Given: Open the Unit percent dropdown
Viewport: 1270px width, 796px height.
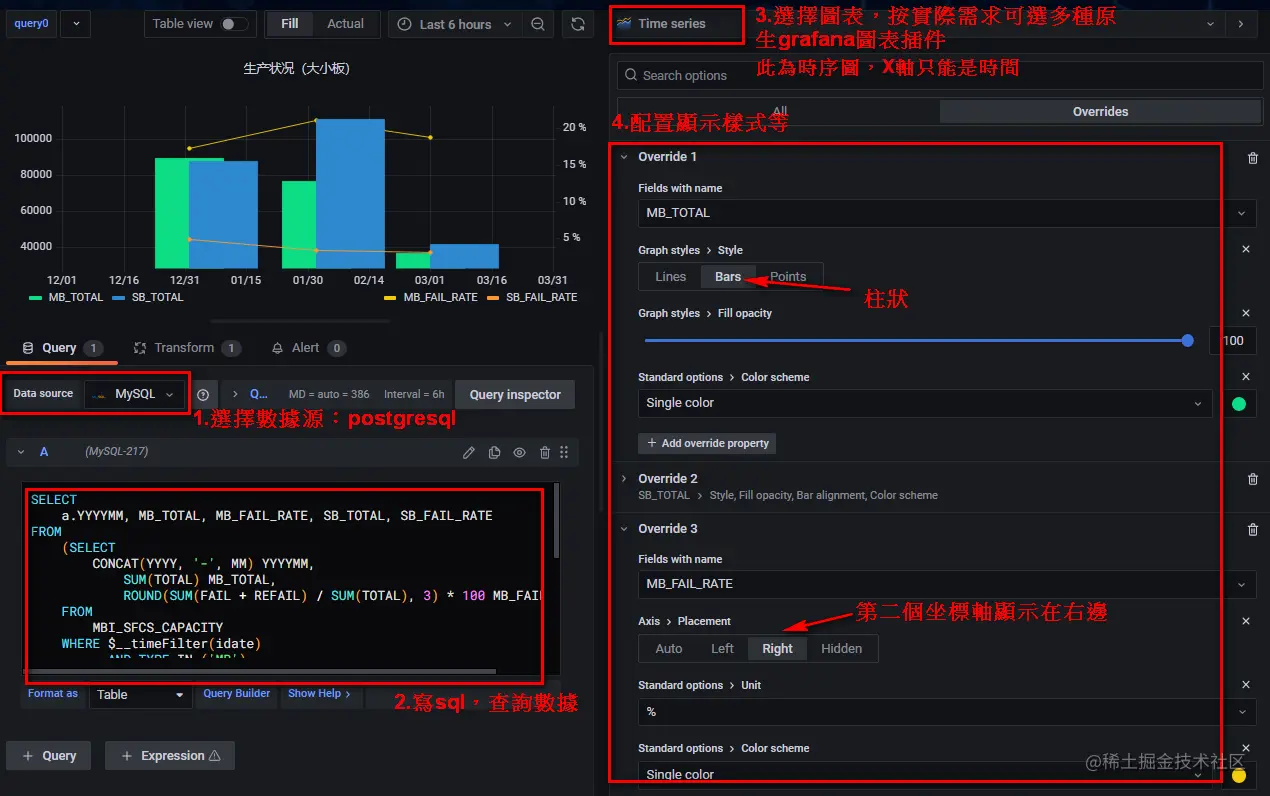Looking at the screenshot, I should (947, 712).
